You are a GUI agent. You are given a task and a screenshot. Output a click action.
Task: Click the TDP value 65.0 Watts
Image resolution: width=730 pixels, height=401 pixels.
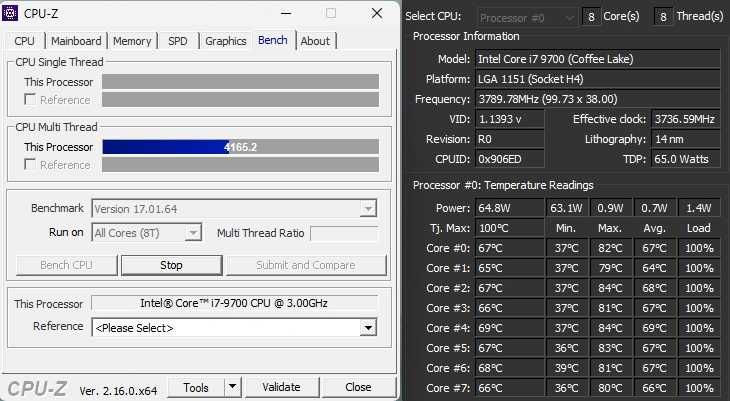(x=686, y=159)
